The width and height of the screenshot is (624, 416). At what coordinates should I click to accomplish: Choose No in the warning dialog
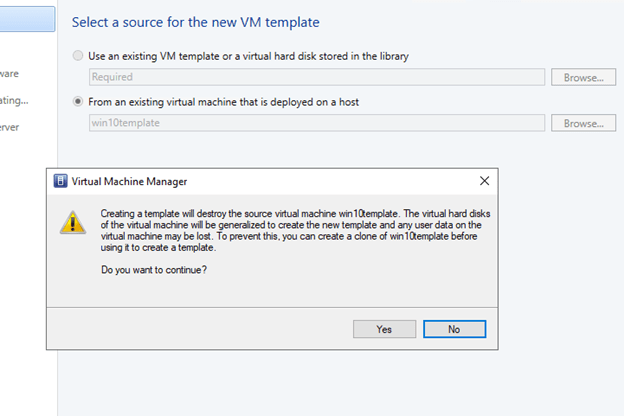tap(454, 329)
